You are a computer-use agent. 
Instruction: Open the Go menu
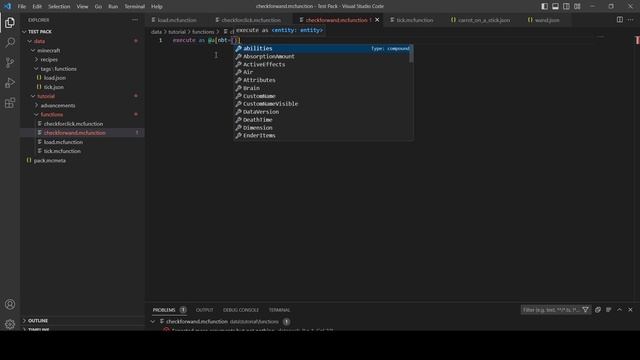pos(98,7)
